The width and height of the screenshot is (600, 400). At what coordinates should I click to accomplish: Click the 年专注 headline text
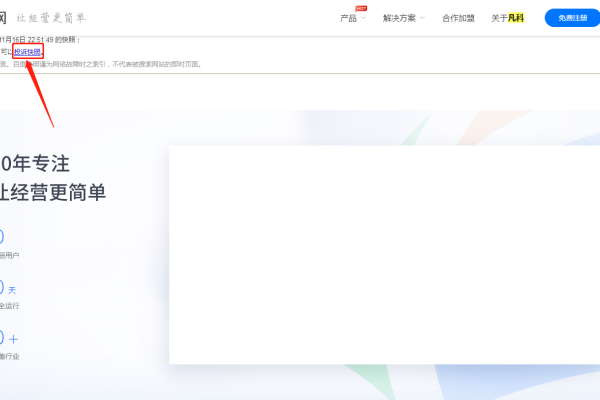point(41,163)
